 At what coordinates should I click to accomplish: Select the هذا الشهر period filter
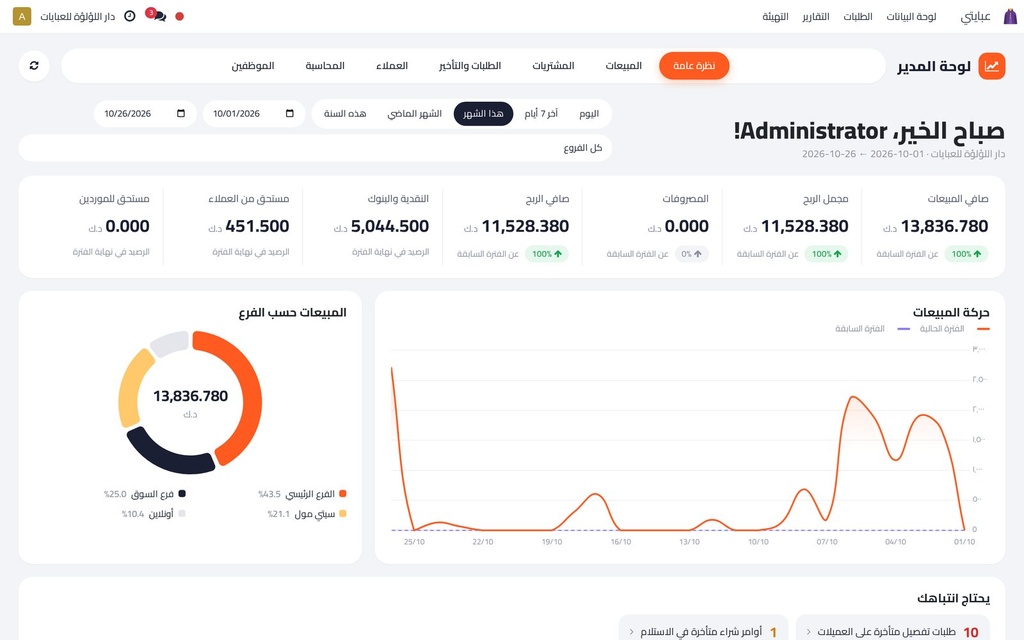tap(483, 114)
